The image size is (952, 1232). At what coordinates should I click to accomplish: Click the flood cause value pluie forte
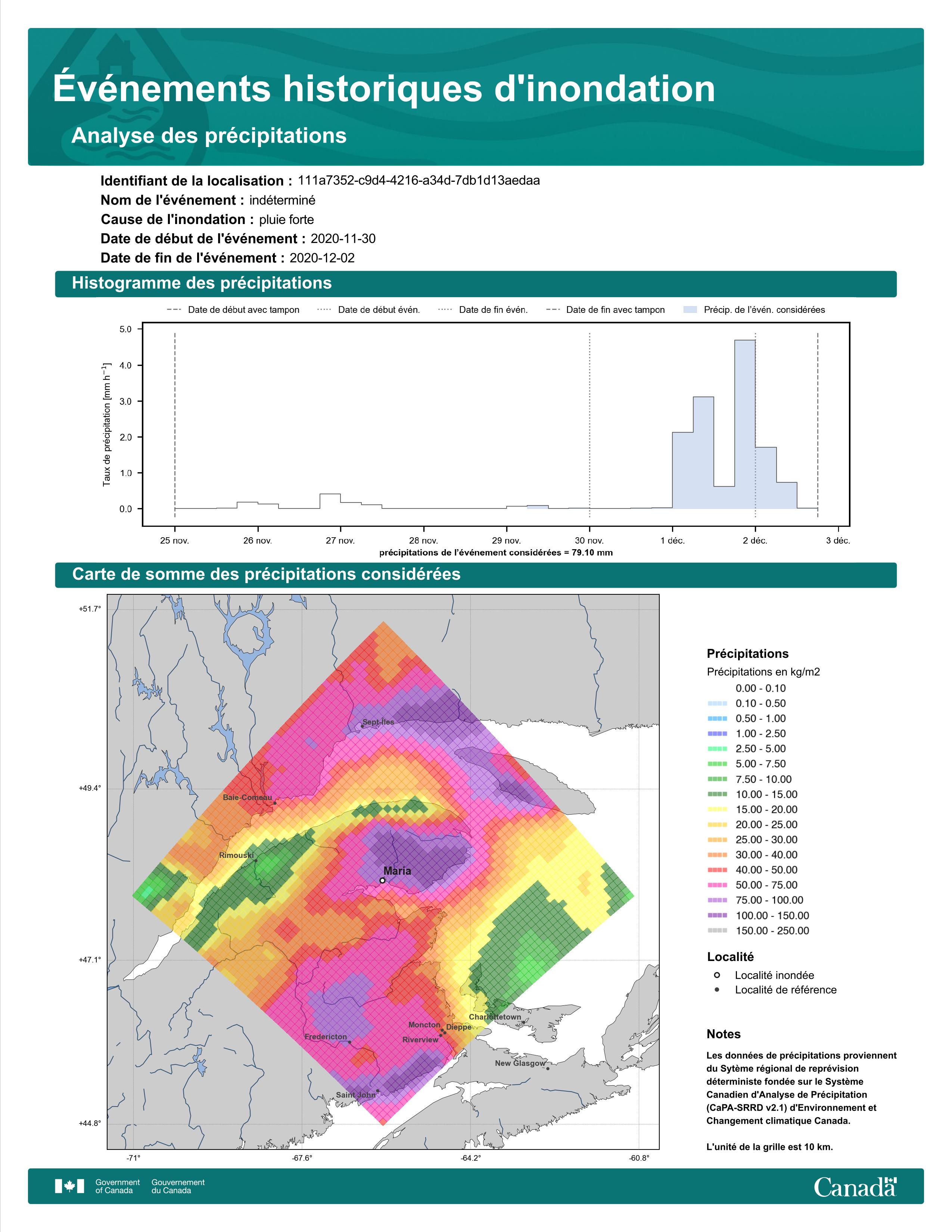[286, 220]
